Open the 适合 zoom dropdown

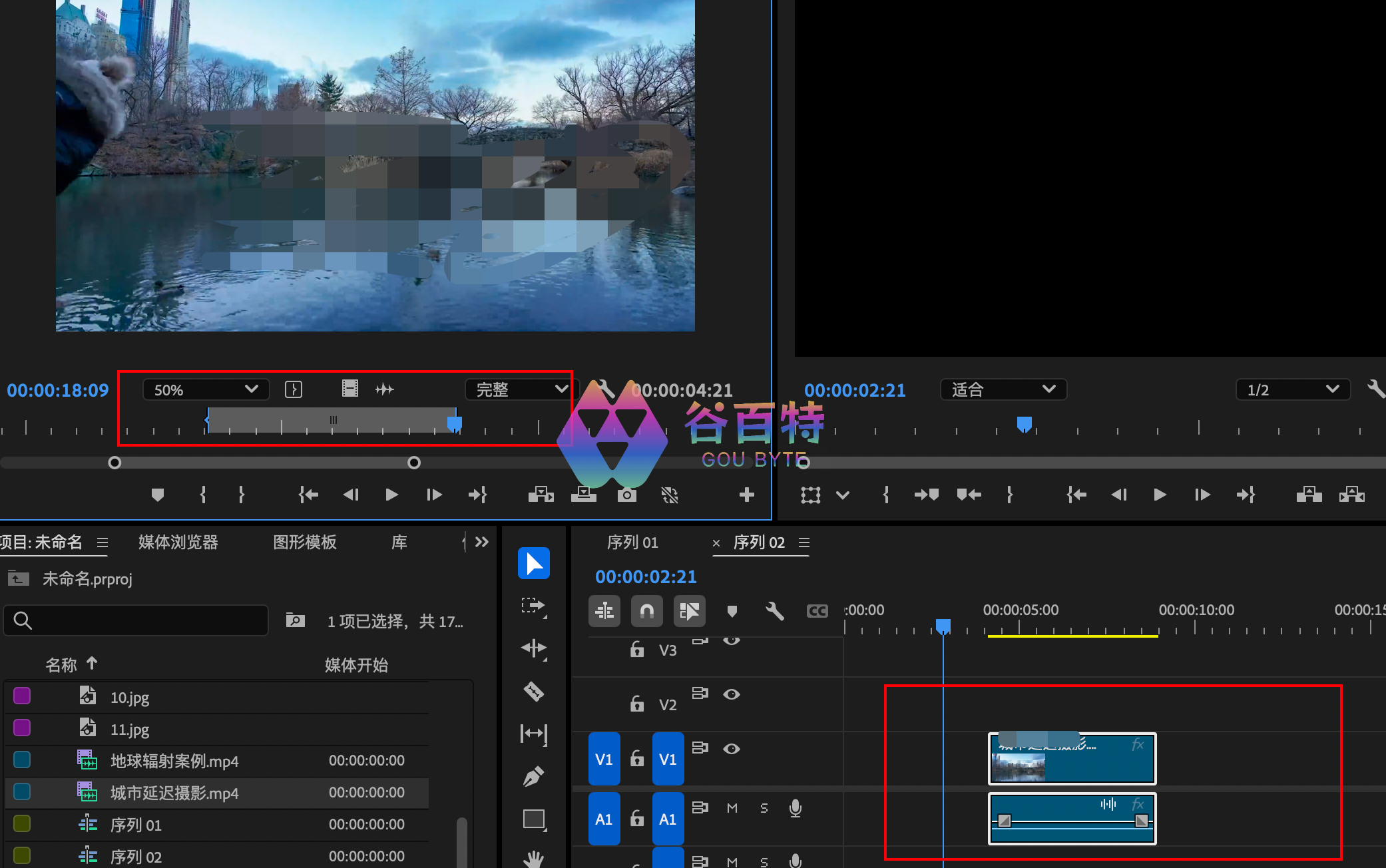point(1003,389)
